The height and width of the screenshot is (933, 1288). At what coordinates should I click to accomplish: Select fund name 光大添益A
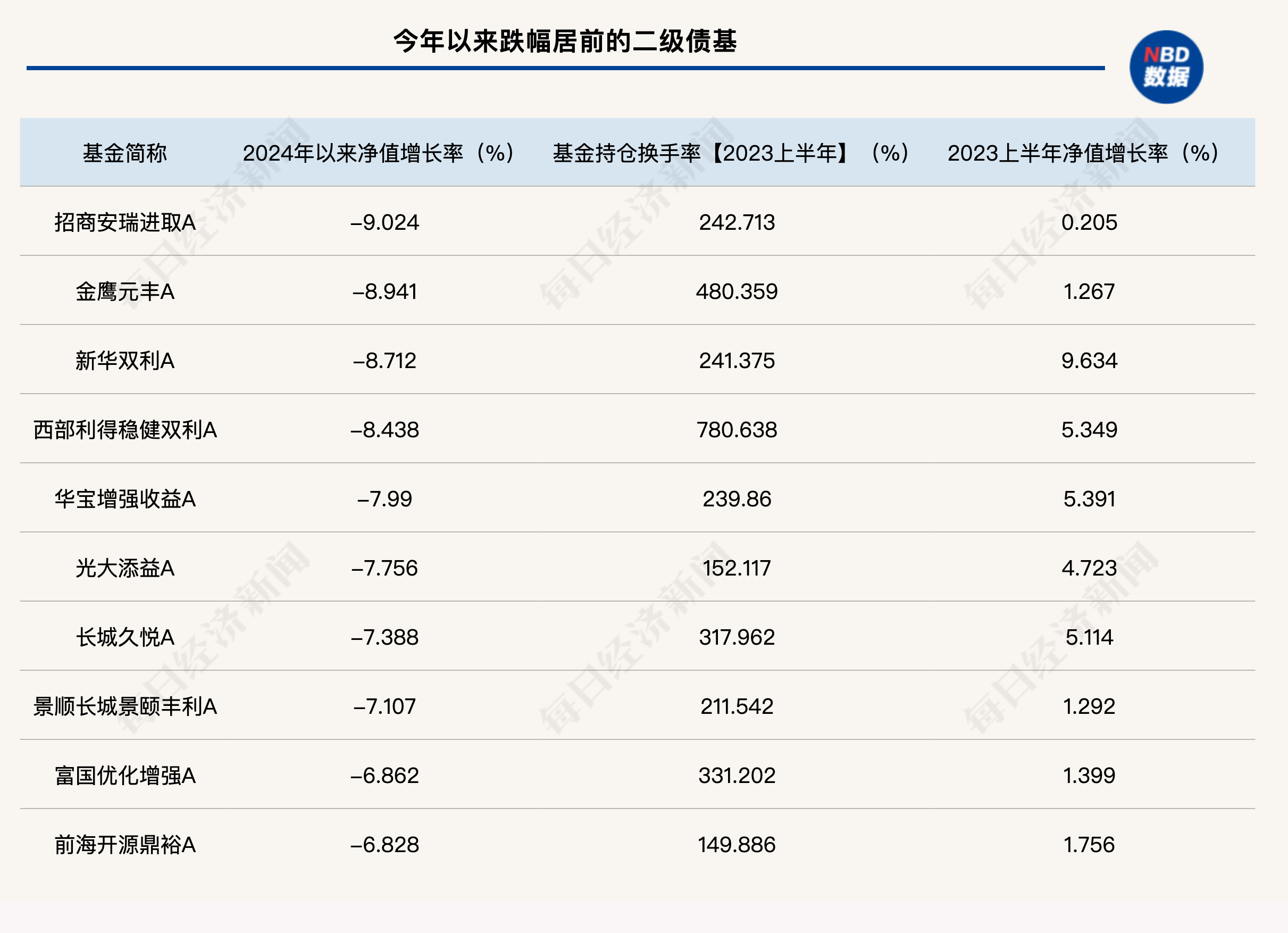point(125,568)
